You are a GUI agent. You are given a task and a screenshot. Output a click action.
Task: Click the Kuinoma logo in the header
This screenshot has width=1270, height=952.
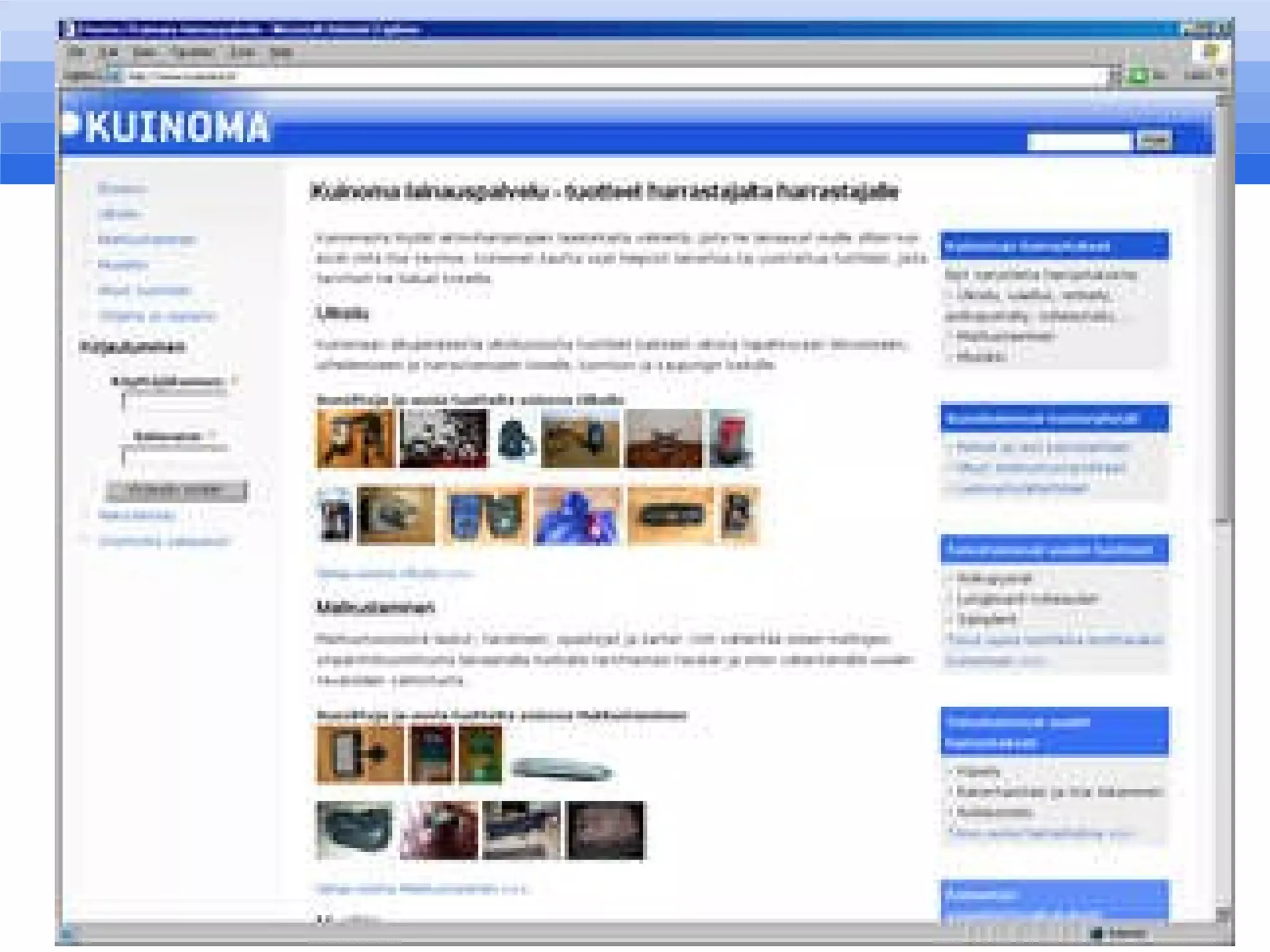coord(167,127)
